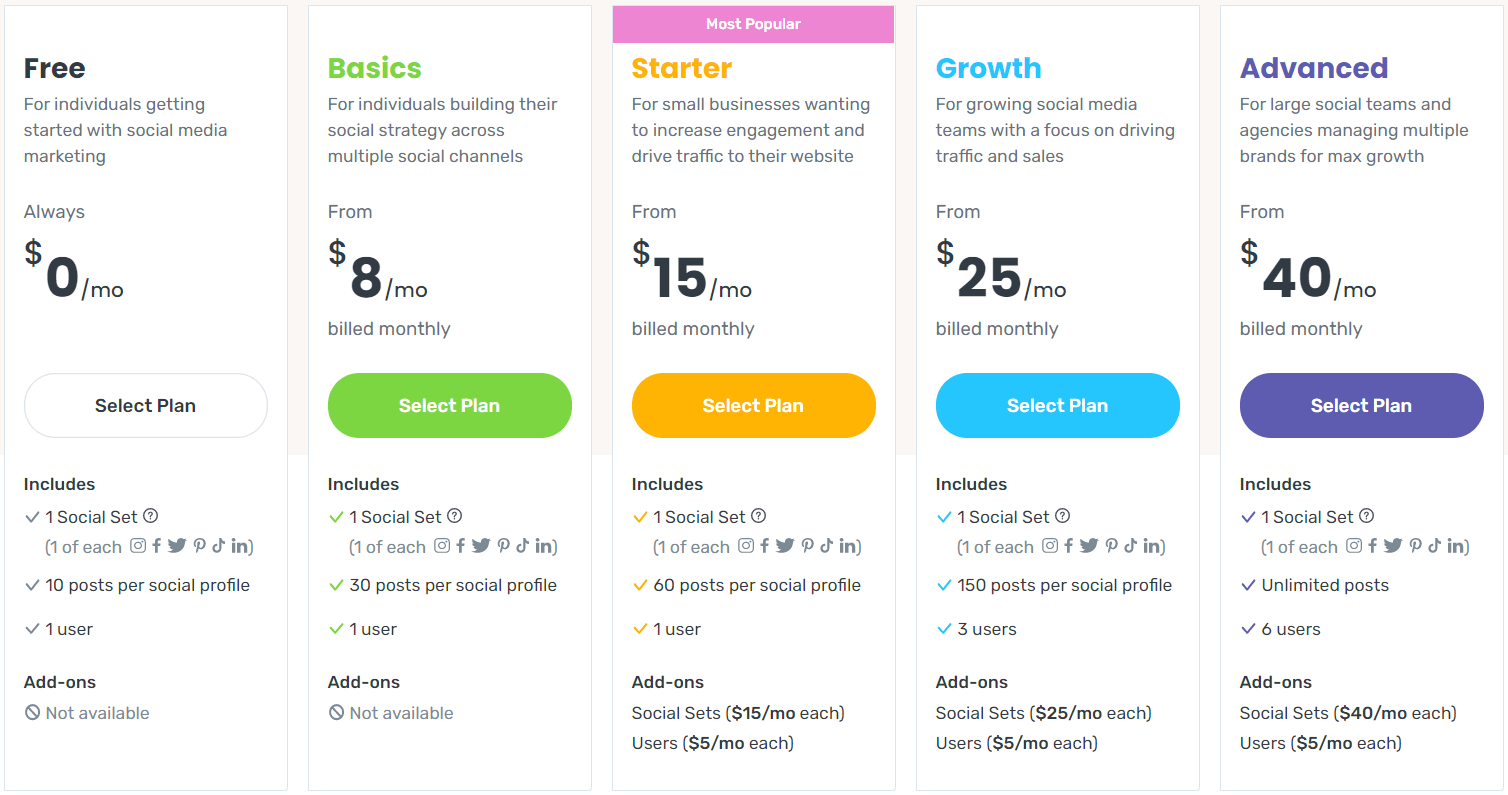Click the Pinterest icon under the Starter plan
The image size is (1508, 795).
click(x=807, y=546)
